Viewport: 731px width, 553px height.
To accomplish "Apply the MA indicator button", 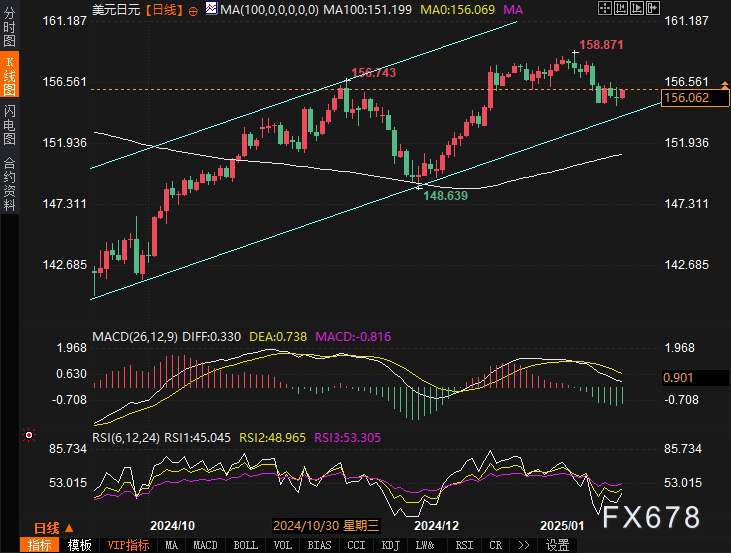I will pos(172,545).
